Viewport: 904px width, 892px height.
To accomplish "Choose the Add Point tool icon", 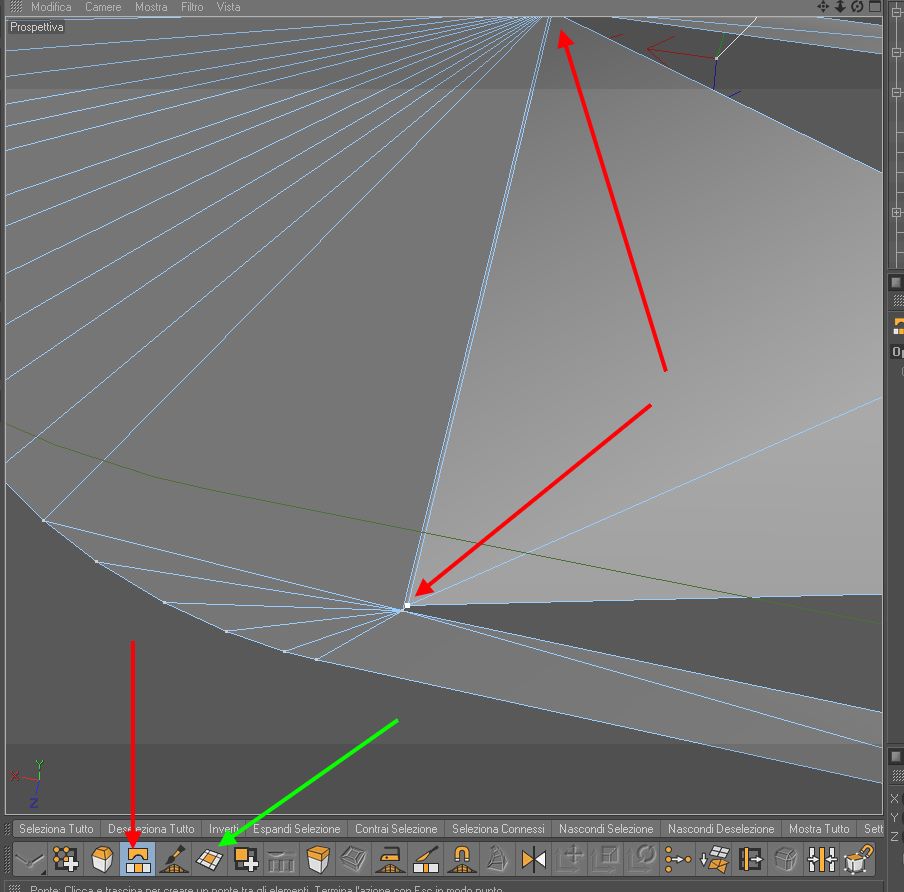I will [66, 860].
